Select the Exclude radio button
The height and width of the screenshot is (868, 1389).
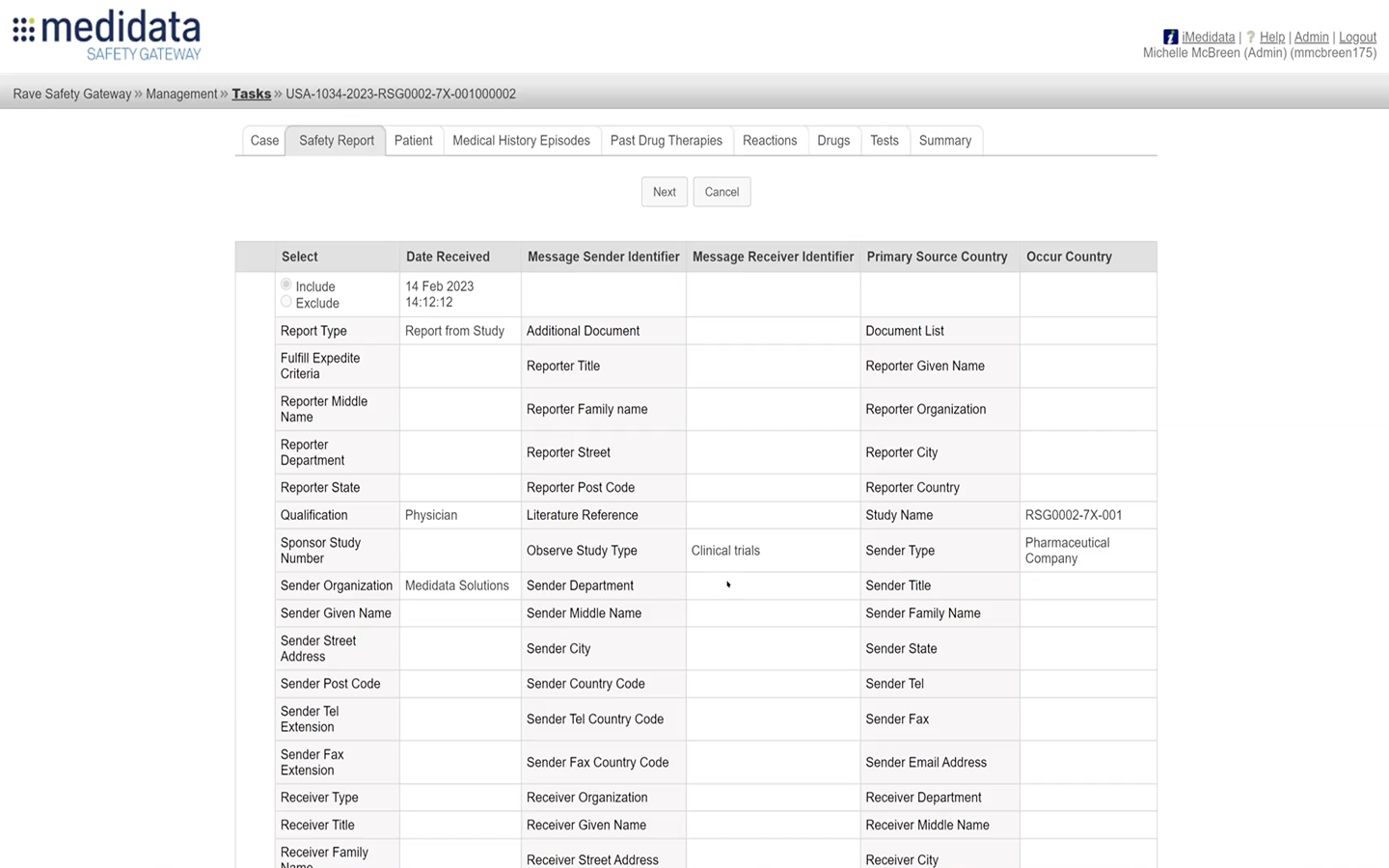coord(286,301)
